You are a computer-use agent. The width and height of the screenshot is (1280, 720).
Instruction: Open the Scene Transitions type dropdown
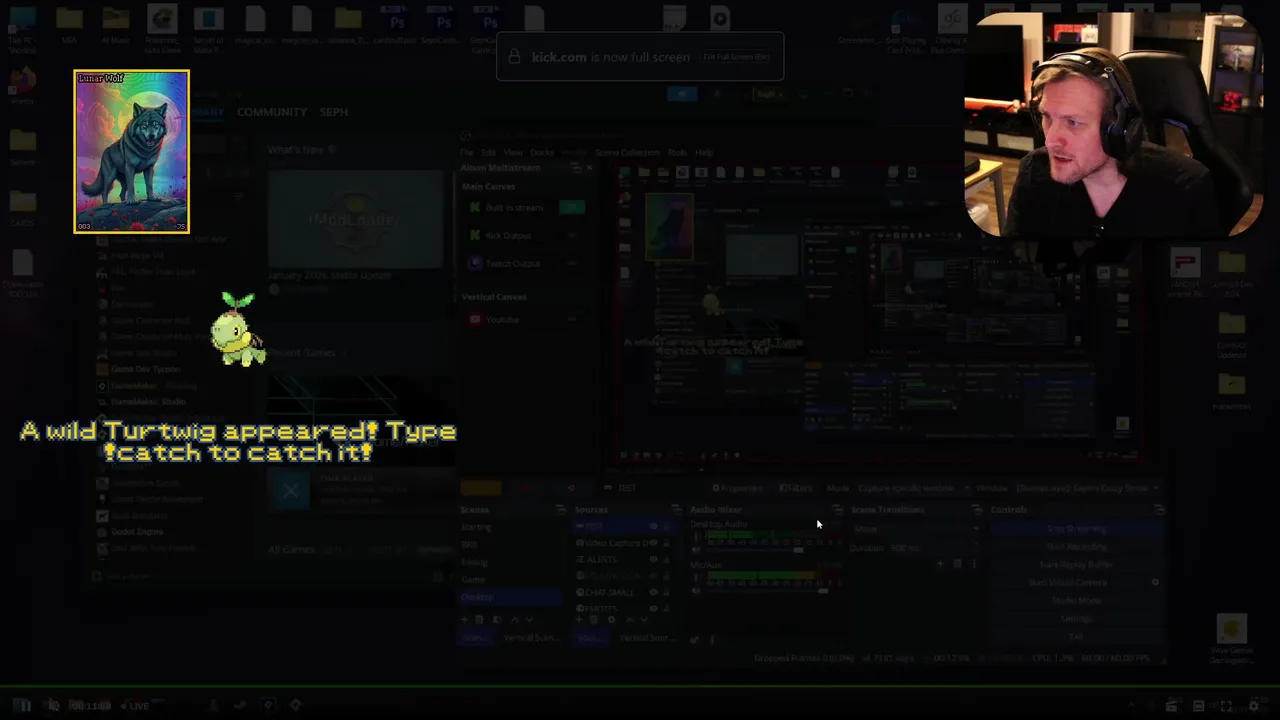916,529
